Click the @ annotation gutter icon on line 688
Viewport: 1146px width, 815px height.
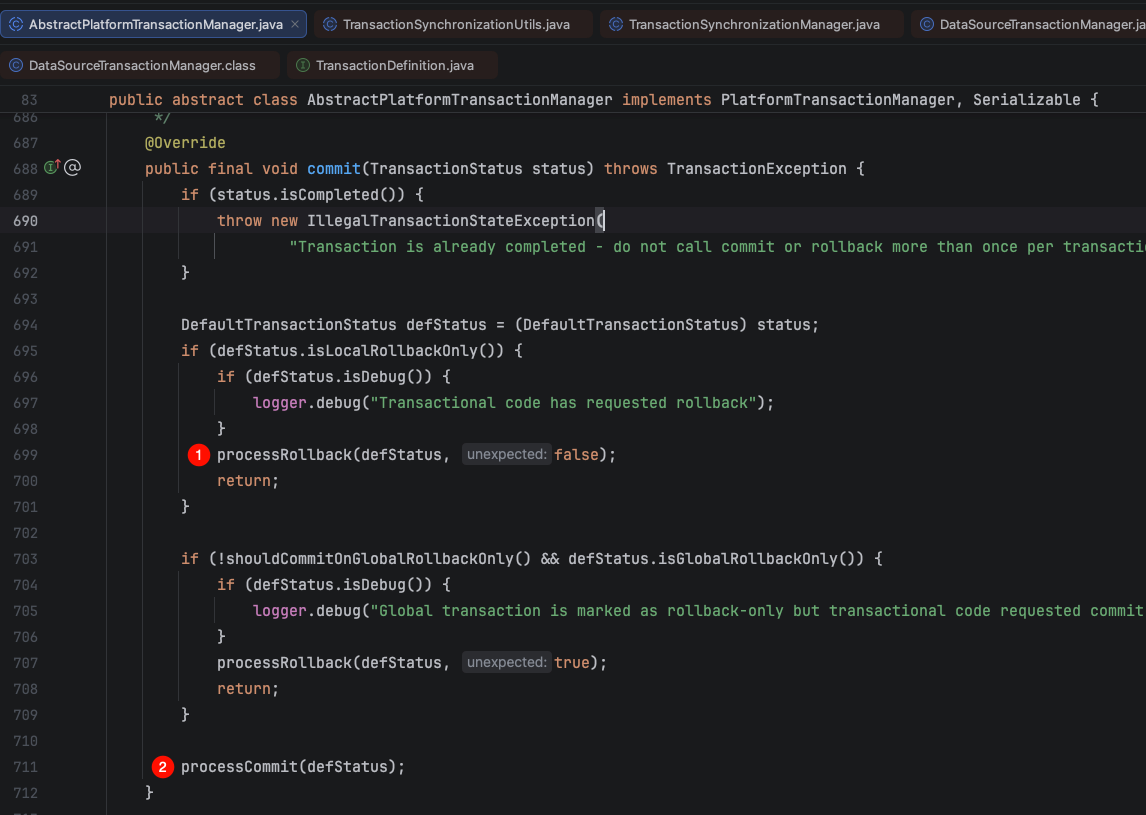[72, 167]
